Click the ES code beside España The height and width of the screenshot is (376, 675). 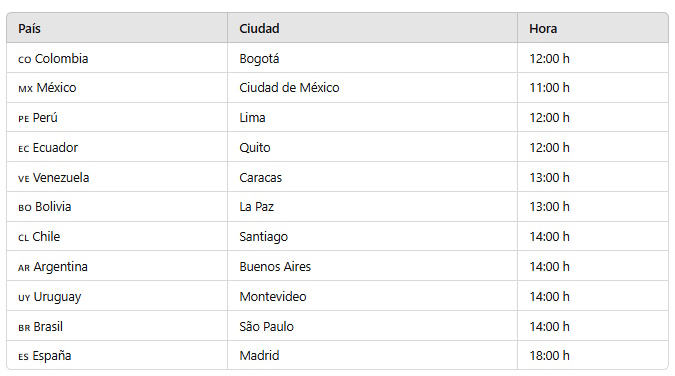tap(23, 357)
